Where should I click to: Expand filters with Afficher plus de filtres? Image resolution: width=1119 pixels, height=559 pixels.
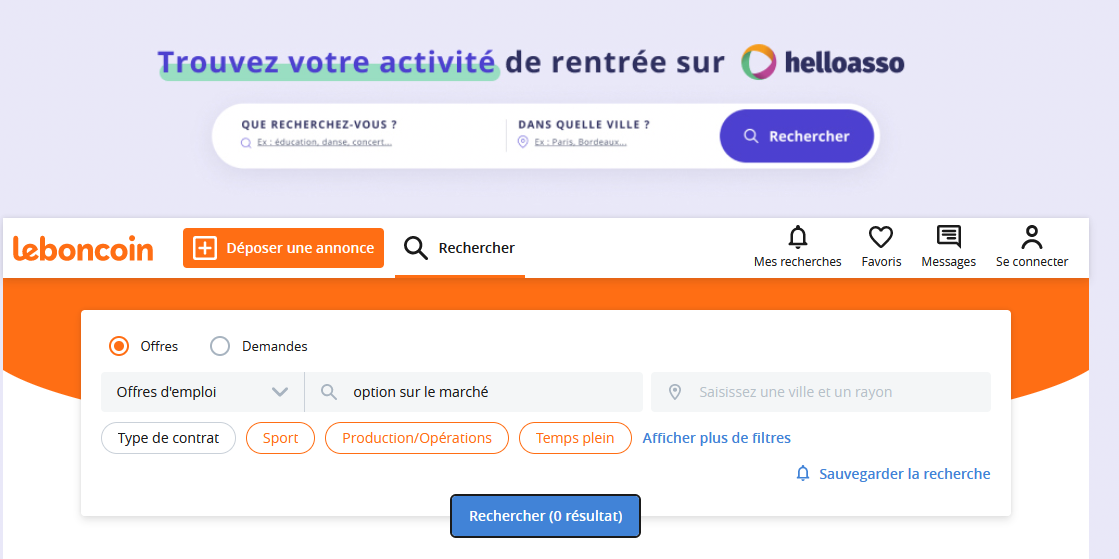point(716,438)
